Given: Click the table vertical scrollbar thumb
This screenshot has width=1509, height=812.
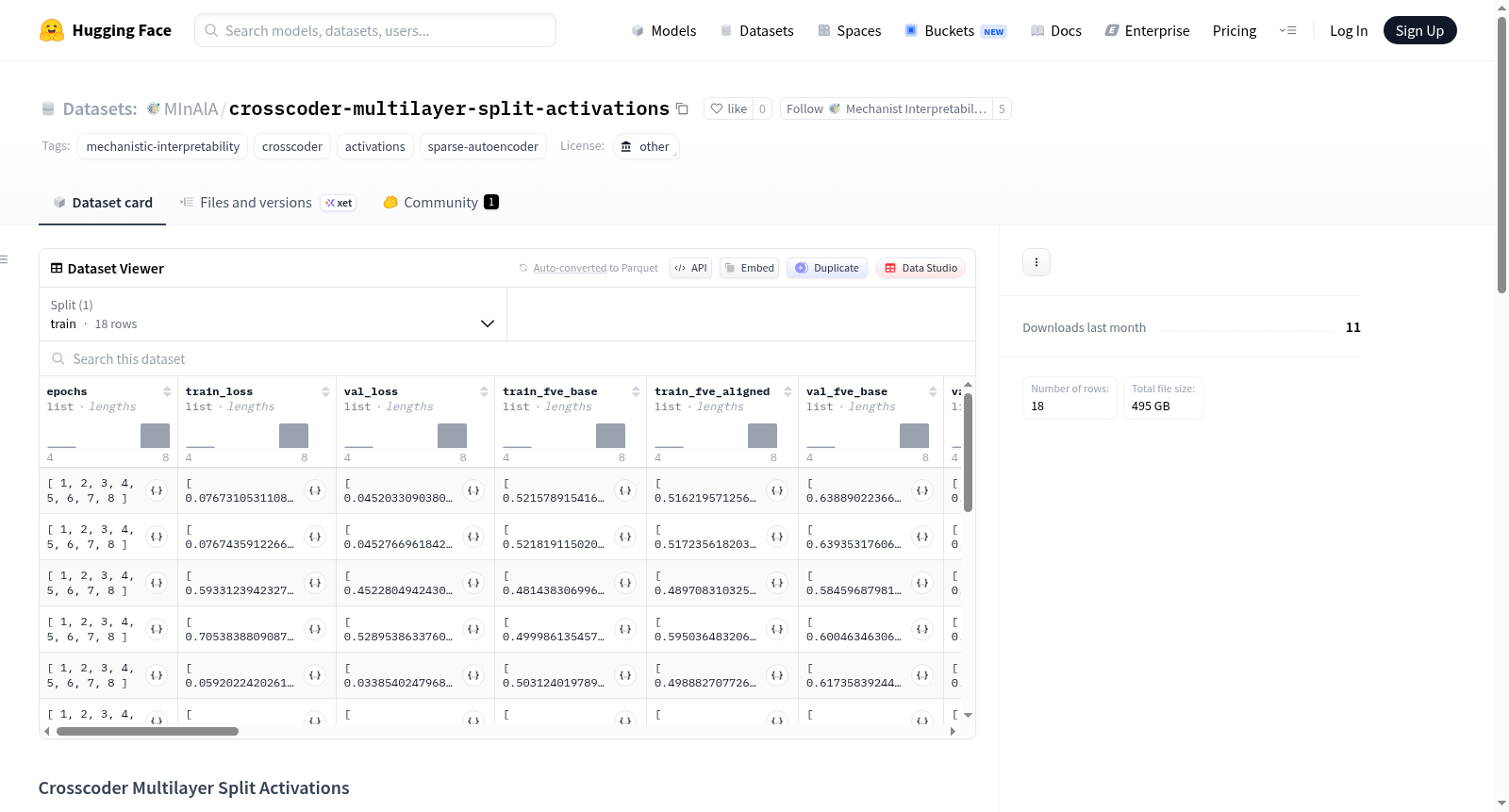Looking at the screenshot, I should coord(968,453).
